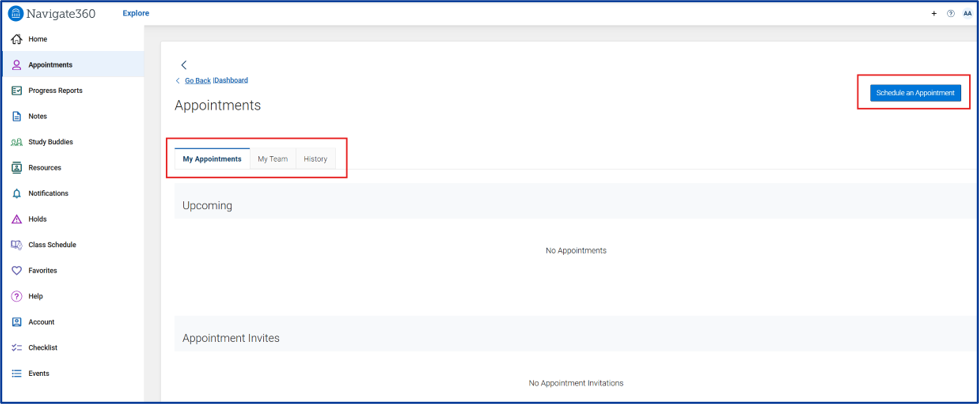
Task: Open the Explore menu in header
Action: tap(135, 13)
